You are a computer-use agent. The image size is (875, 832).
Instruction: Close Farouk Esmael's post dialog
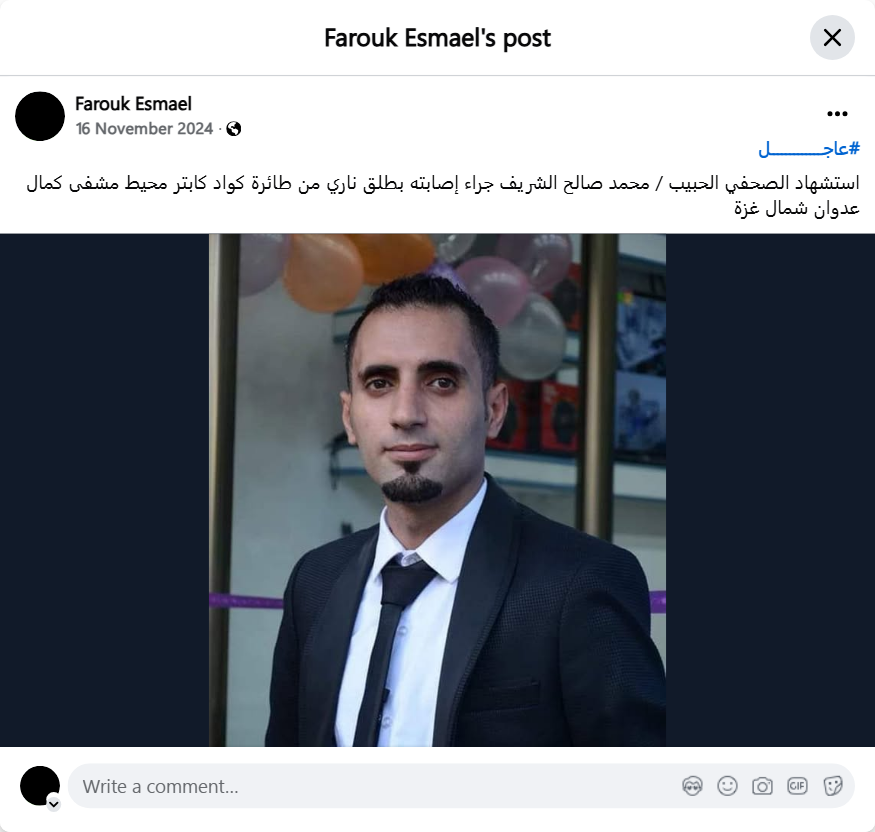coord(831,37)
